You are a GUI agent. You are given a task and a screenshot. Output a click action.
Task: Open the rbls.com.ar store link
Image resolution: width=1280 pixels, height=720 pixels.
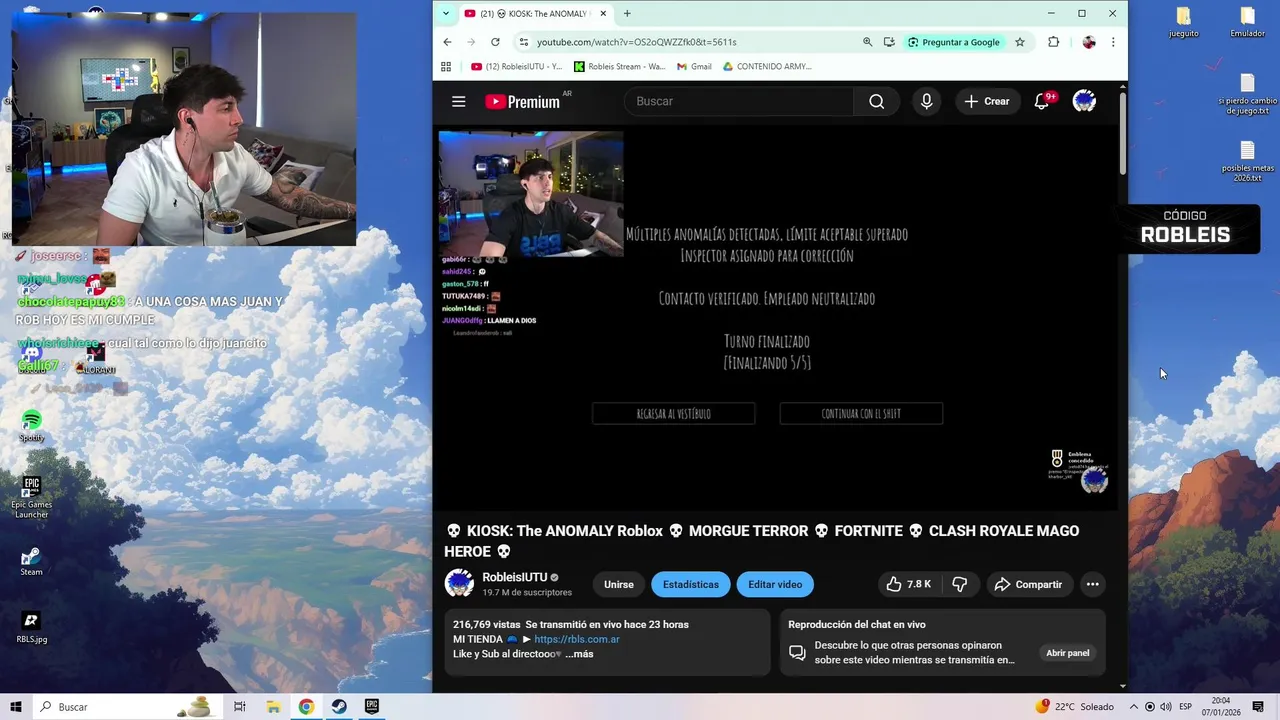tap(577, 639)
